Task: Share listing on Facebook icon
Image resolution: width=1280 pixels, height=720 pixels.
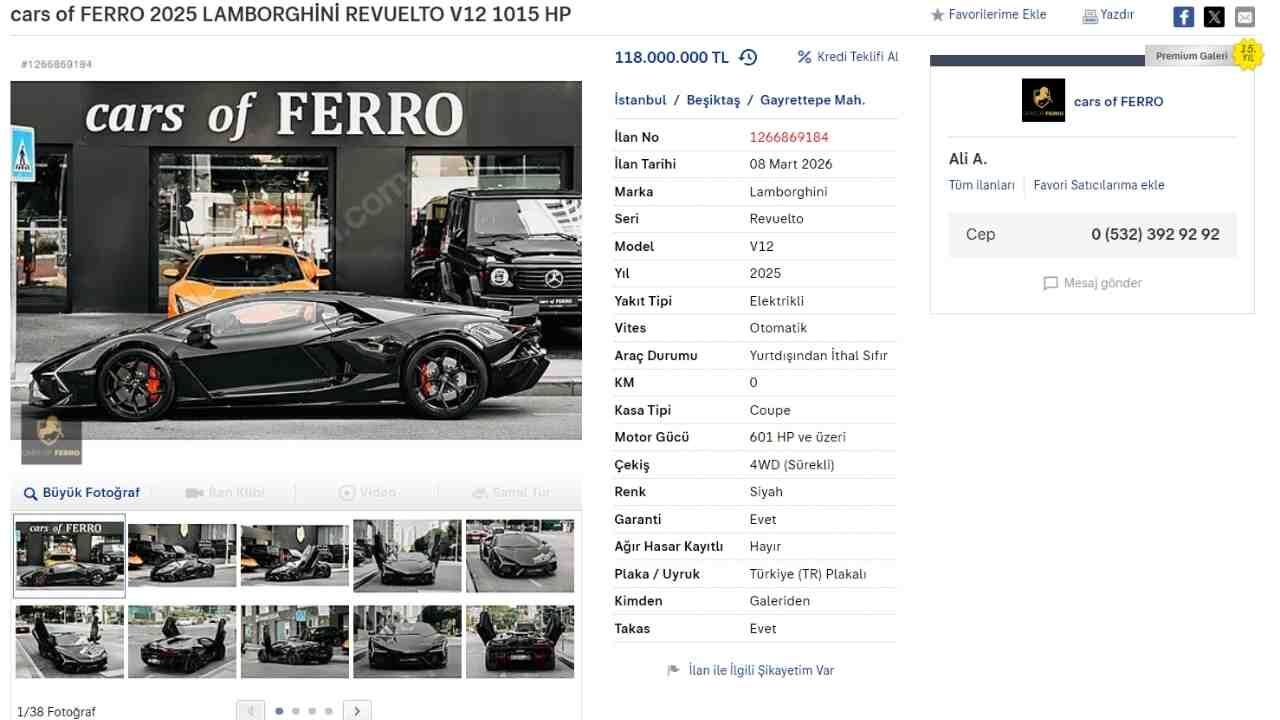Action: [1183, 17]
